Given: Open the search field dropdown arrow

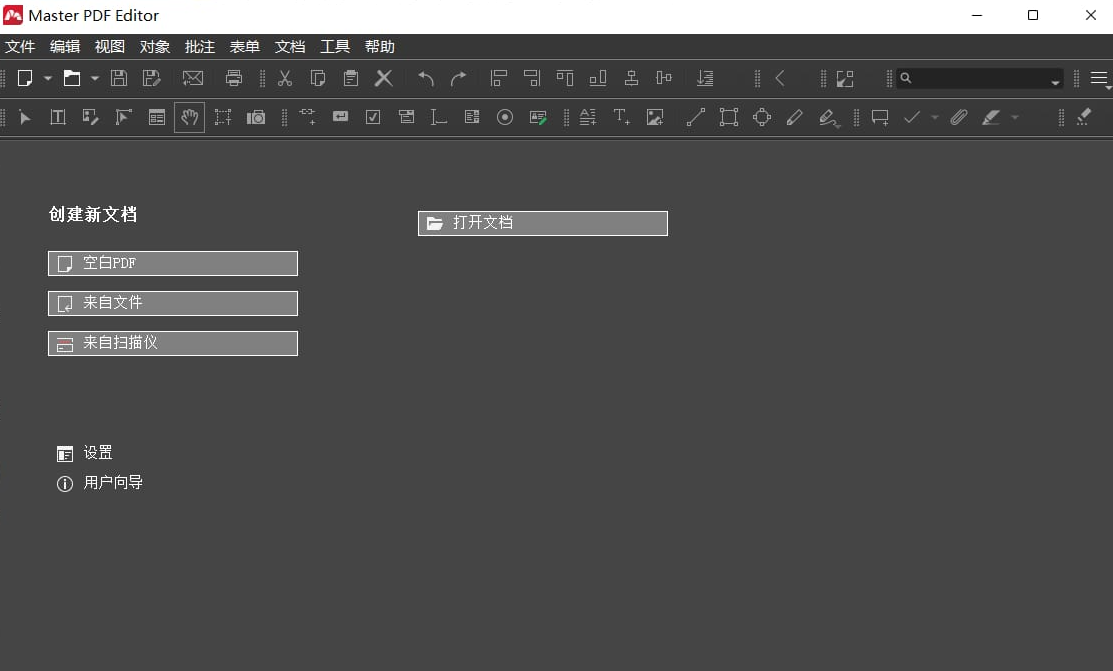Looking at the screenshot, I should tap(1056, 82).
